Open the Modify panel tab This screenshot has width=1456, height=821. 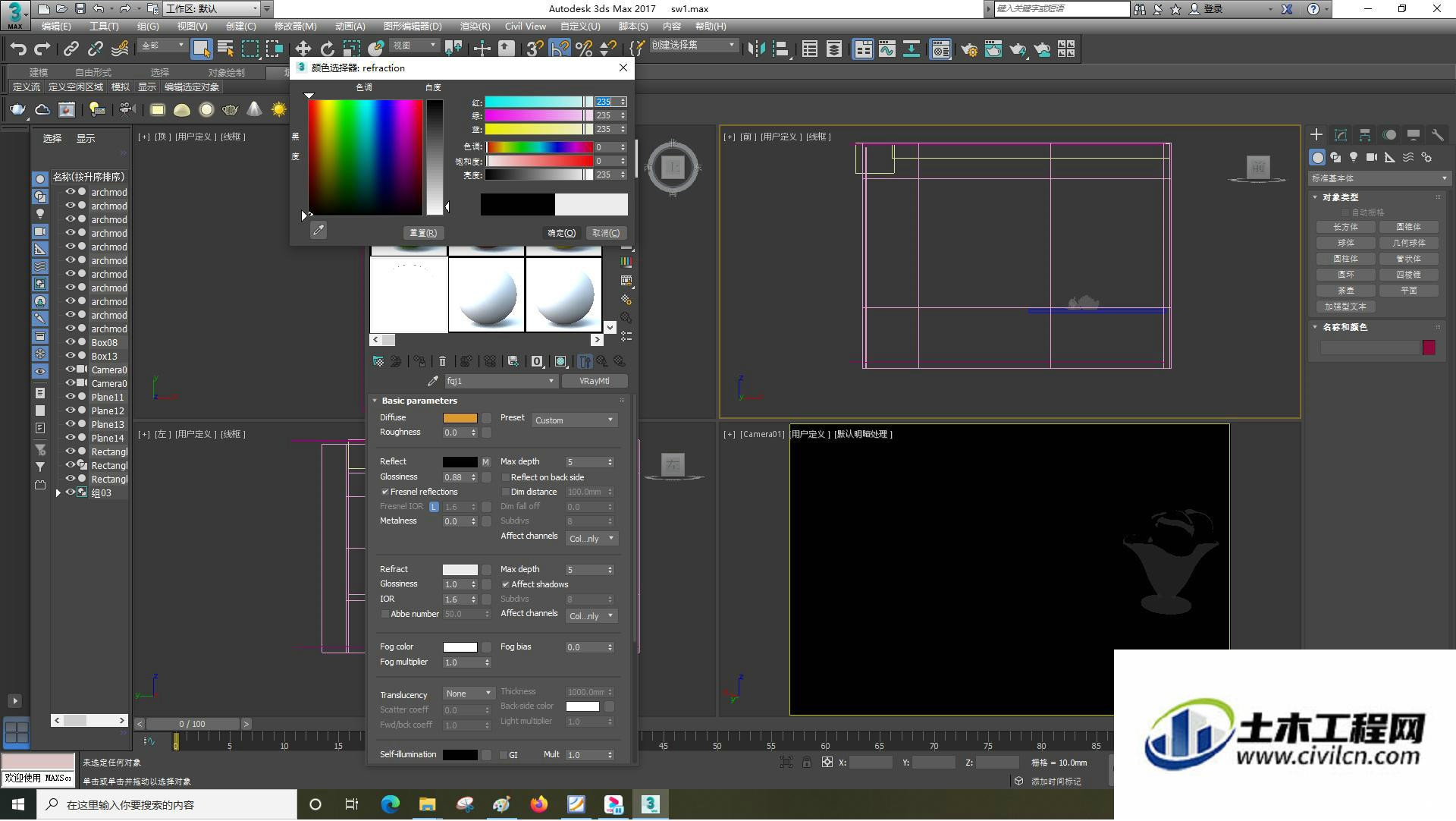[1341, 134]
